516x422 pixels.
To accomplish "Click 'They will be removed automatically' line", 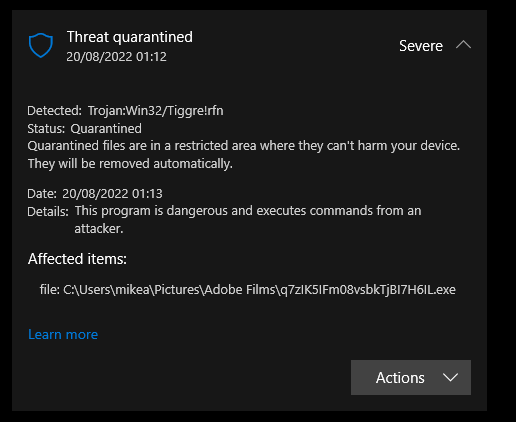I will pos(130,164).
